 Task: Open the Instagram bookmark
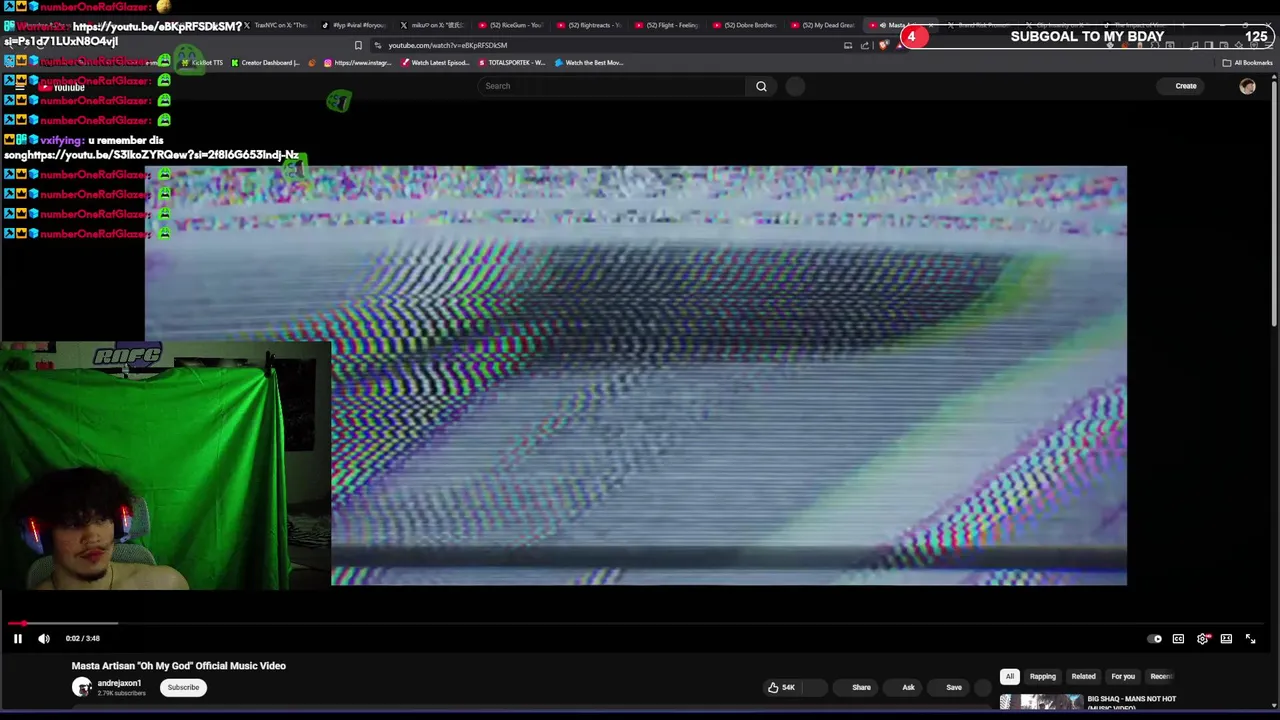tap(358, 62)
